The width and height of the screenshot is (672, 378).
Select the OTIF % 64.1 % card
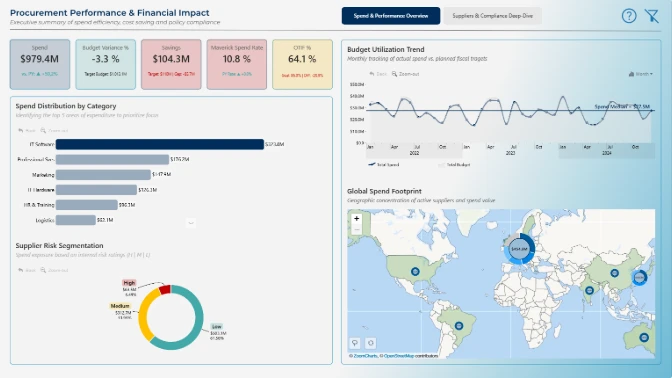302,64
